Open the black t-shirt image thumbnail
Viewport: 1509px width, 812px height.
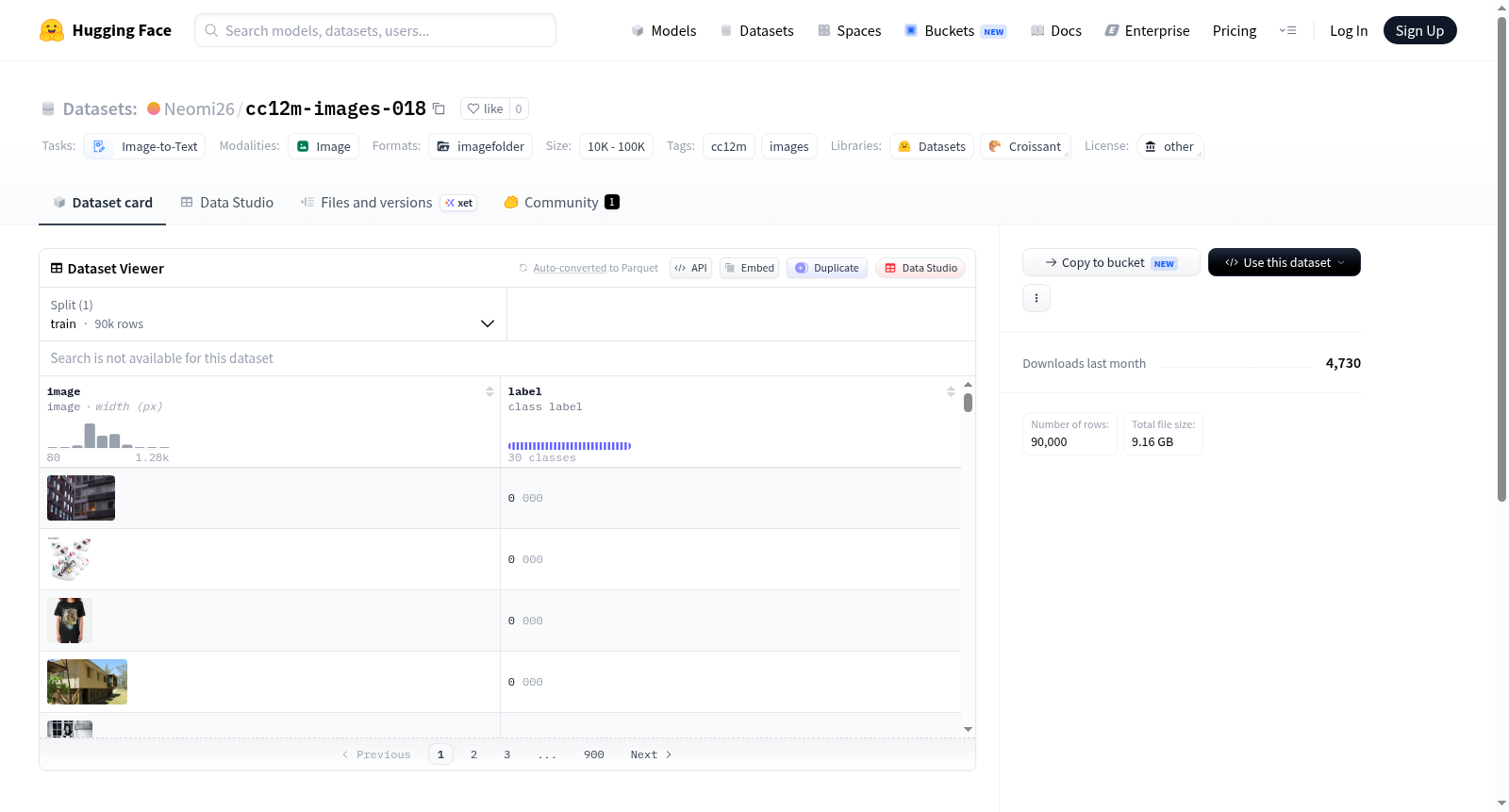click(70, 621)
